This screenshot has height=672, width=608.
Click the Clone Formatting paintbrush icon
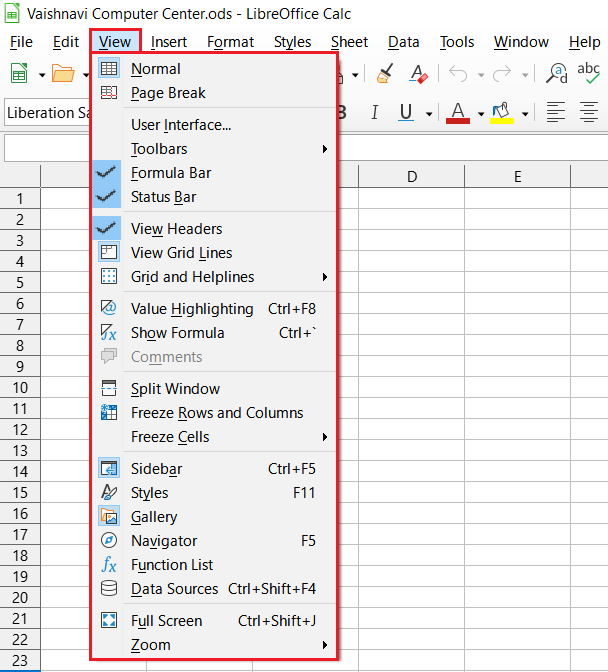point(385,74)
